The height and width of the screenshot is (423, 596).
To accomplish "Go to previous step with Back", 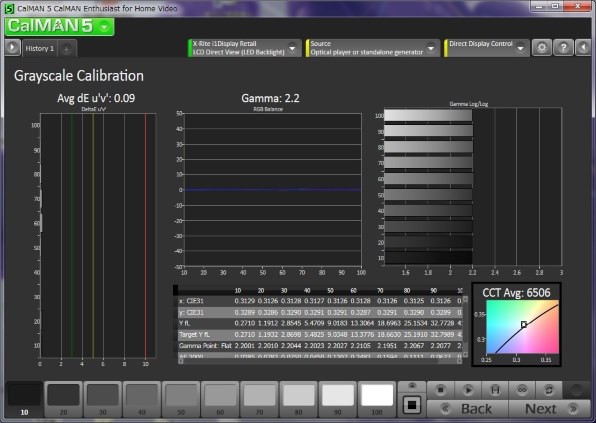I will coord(468,409).
